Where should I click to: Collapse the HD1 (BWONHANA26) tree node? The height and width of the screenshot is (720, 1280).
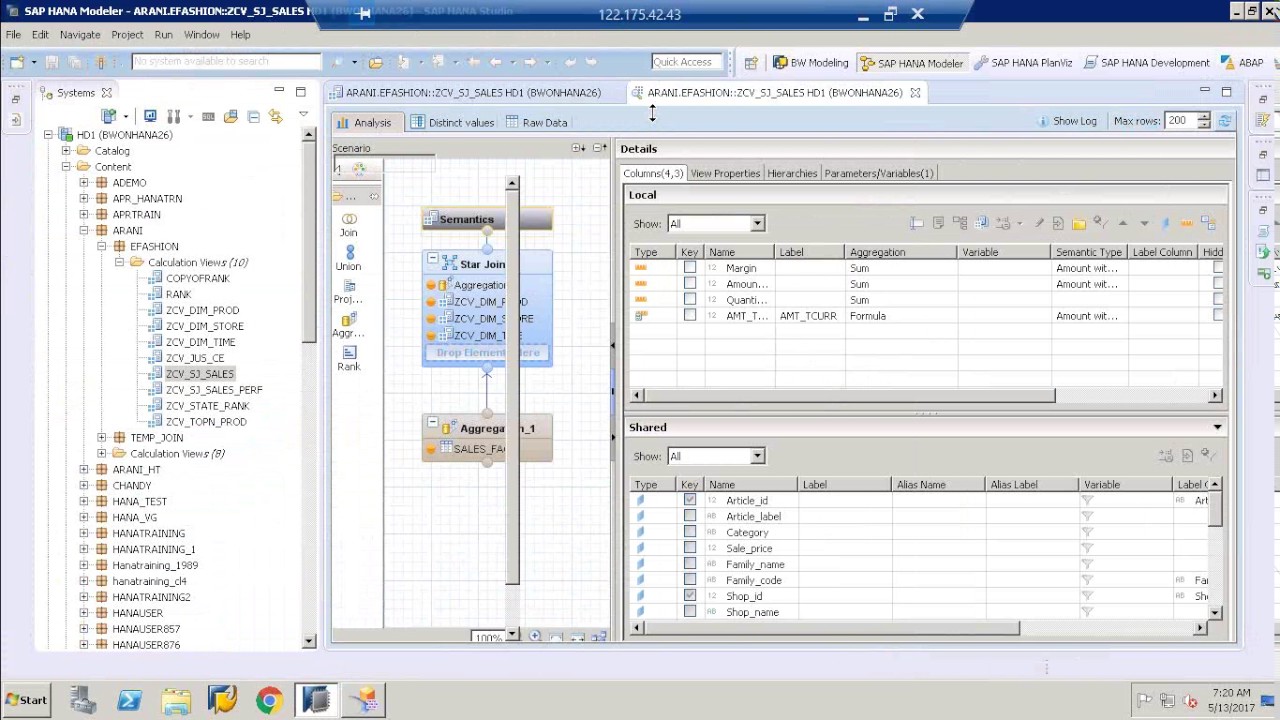click(x=49, y=135)
